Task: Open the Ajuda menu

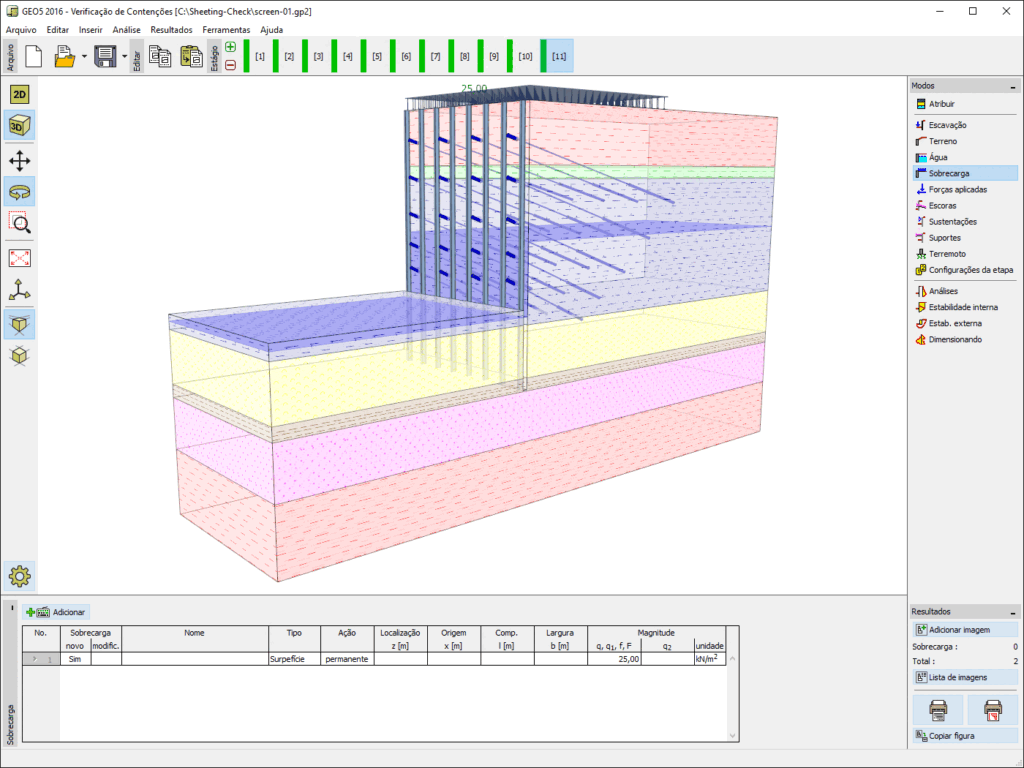Action: [x=271, y=30]
